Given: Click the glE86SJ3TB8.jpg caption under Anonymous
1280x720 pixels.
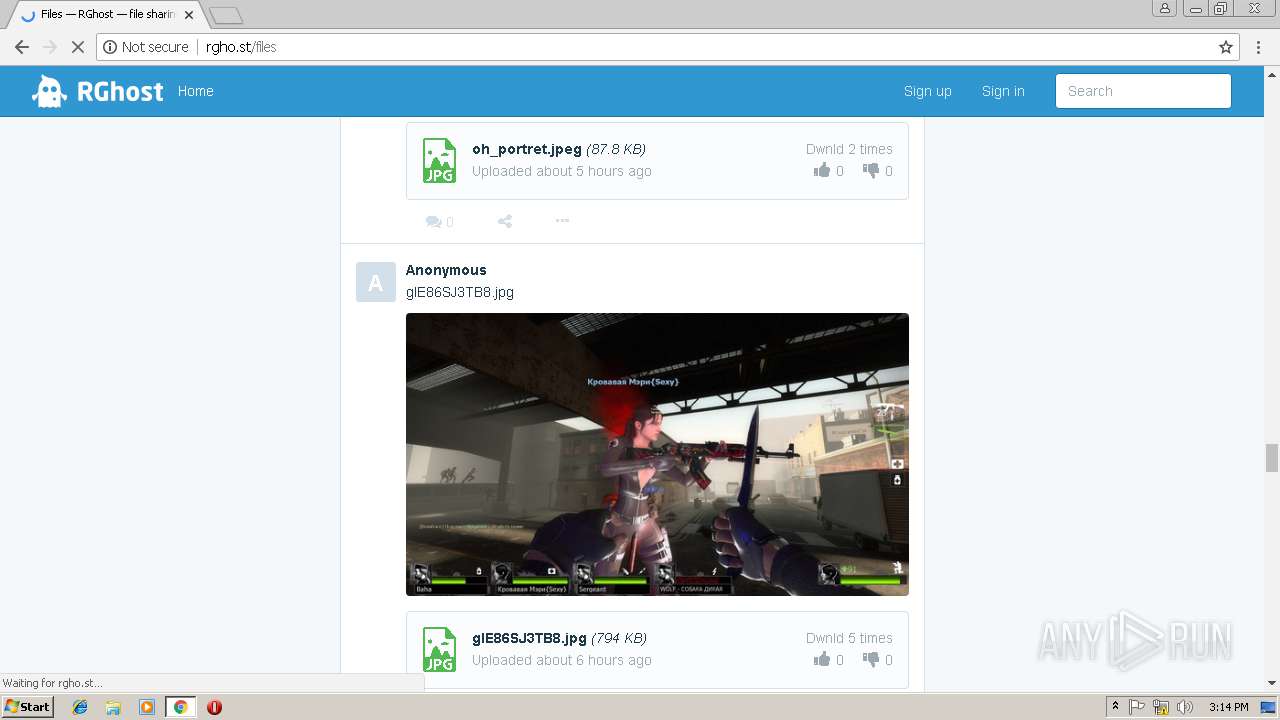Looking at the screenshot, I should [x=460, y=292].
